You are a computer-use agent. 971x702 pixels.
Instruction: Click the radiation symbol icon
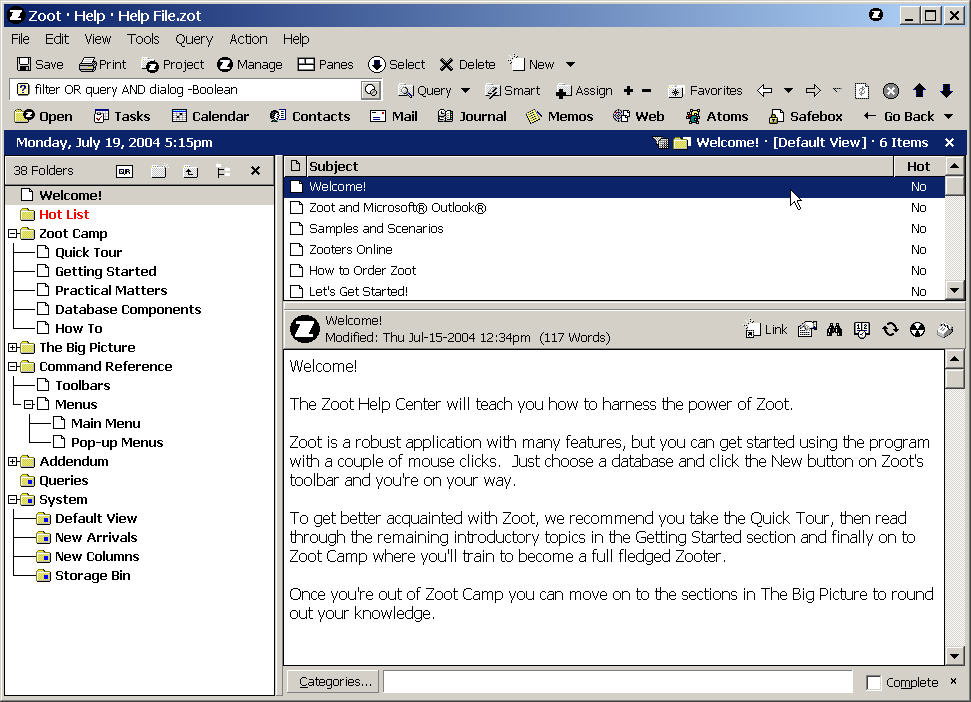click(x=917, y=330)
